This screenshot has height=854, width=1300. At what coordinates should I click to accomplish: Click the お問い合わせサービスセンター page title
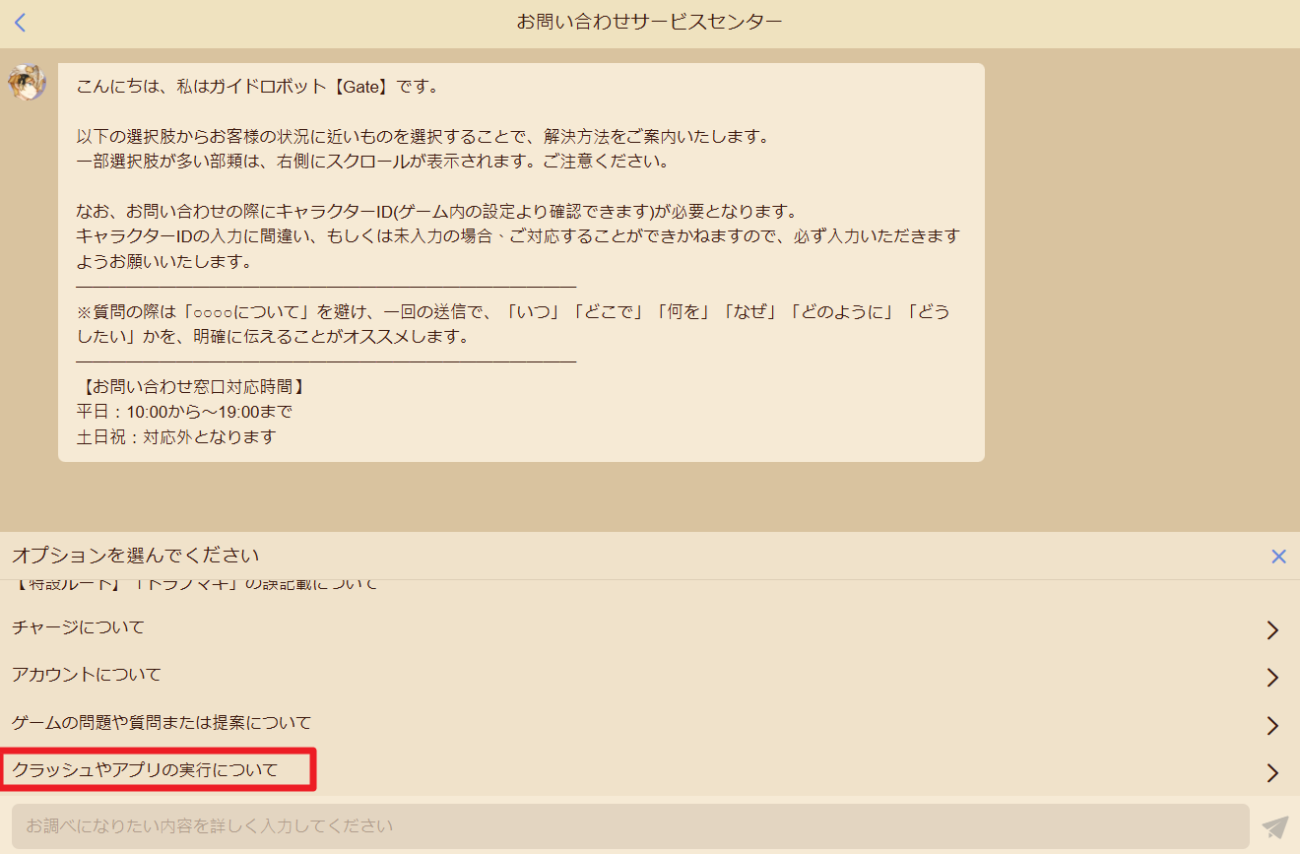pyautogui.click(x=649, y=22)
